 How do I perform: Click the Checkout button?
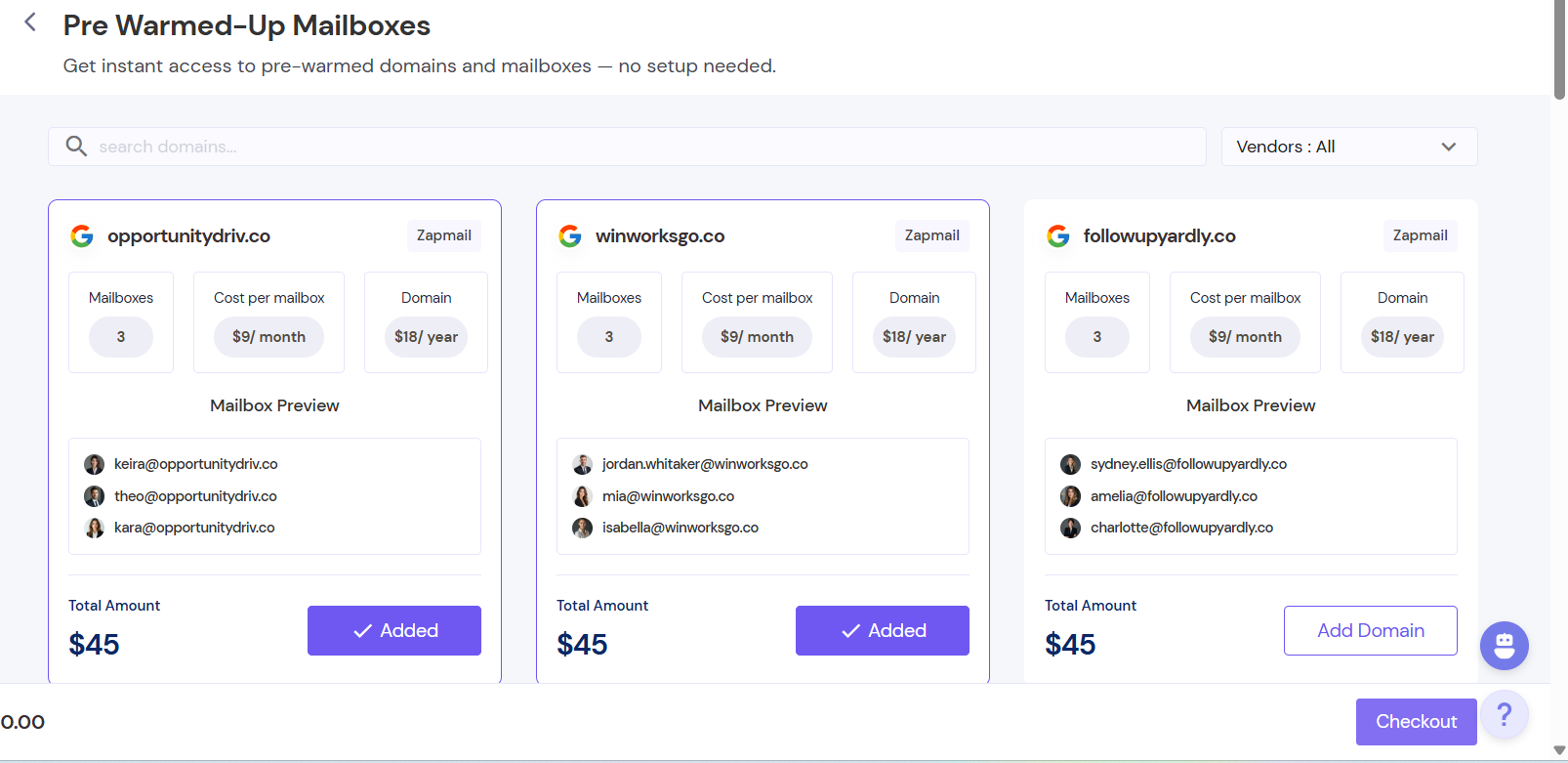tap(1416, 721)
